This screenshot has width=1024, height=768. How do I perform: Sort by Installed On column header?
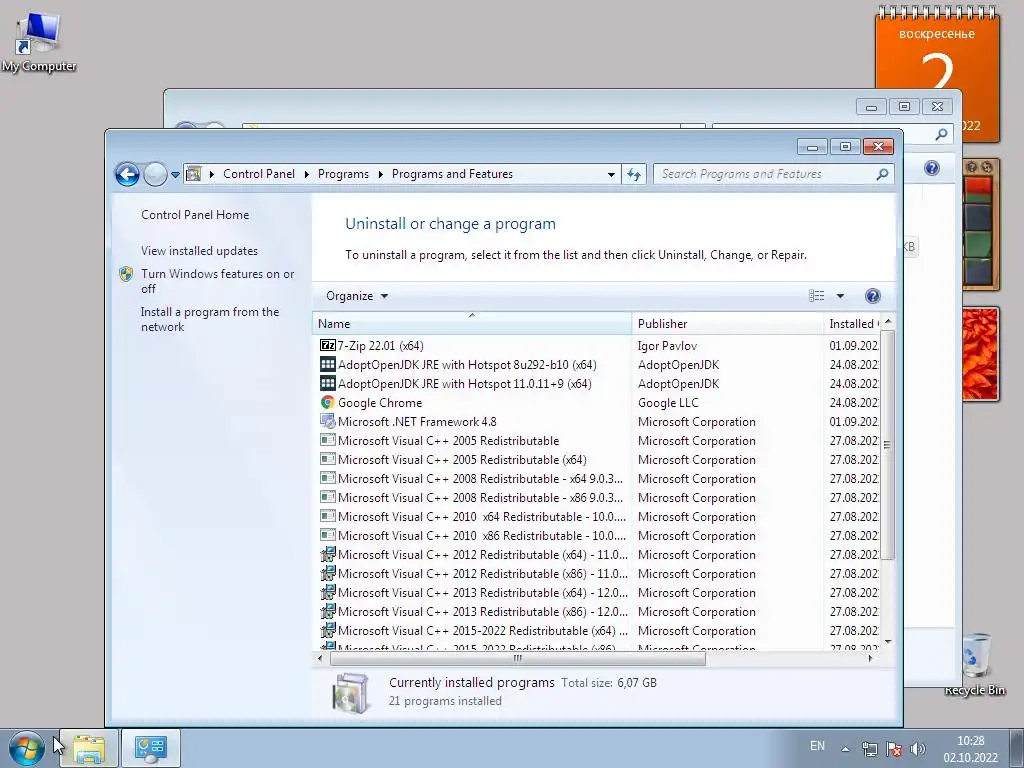pos(852,323)
